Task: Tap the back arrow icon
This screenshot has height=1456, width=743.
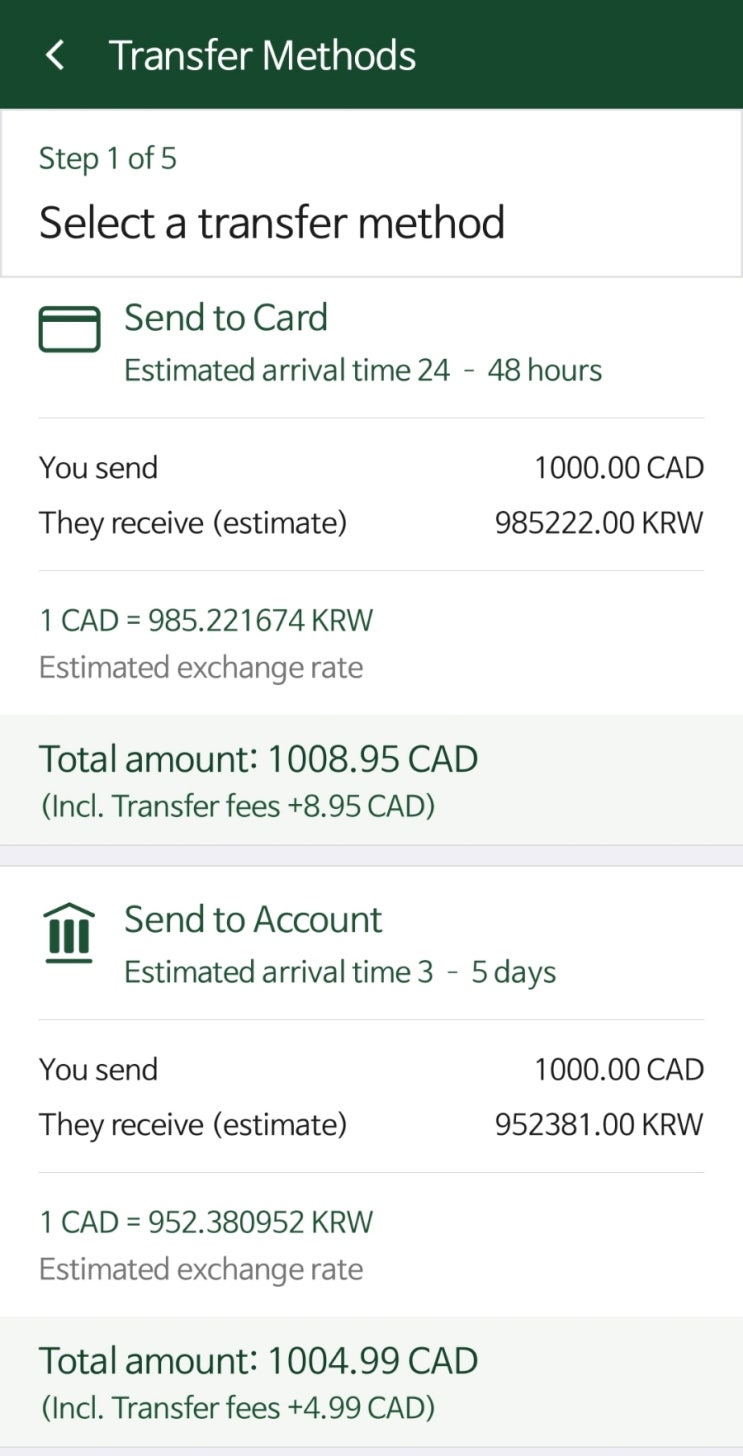Action: point(56,55)
